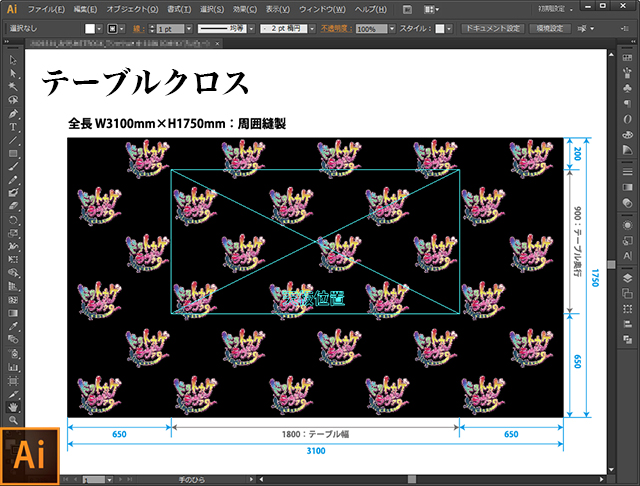
Task: Open the fill color dropdown arrow
Action: point(99,29)
